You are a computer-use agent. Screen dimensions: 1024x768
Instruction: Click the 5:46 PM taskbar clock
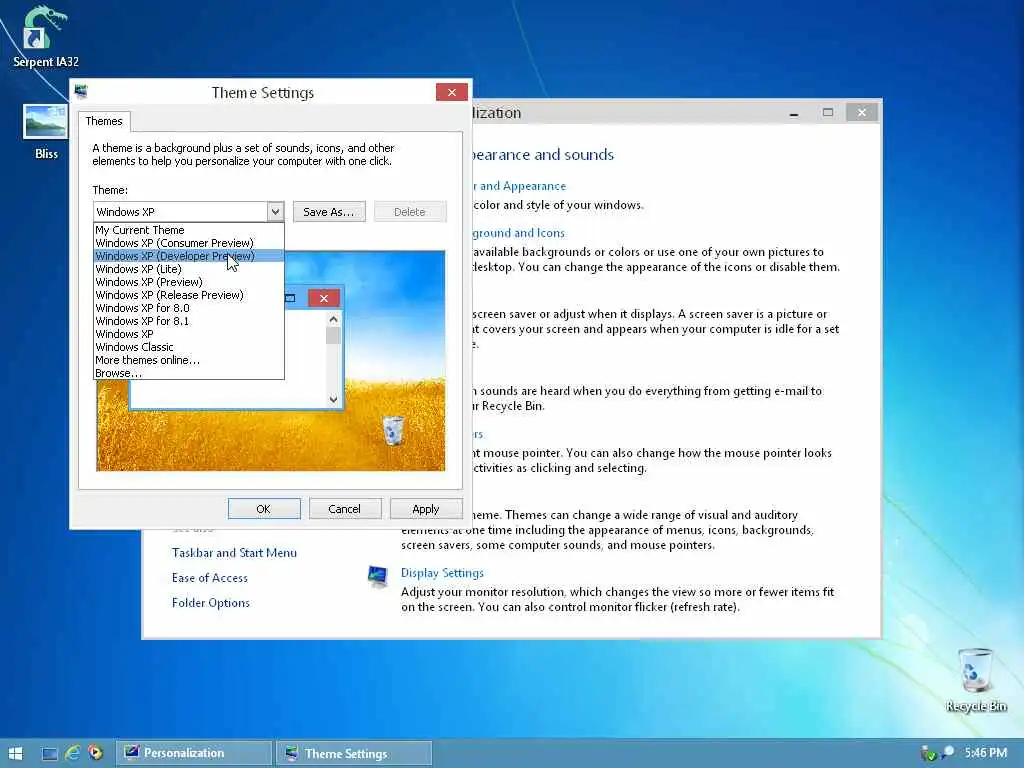click(x=985, y=752)
